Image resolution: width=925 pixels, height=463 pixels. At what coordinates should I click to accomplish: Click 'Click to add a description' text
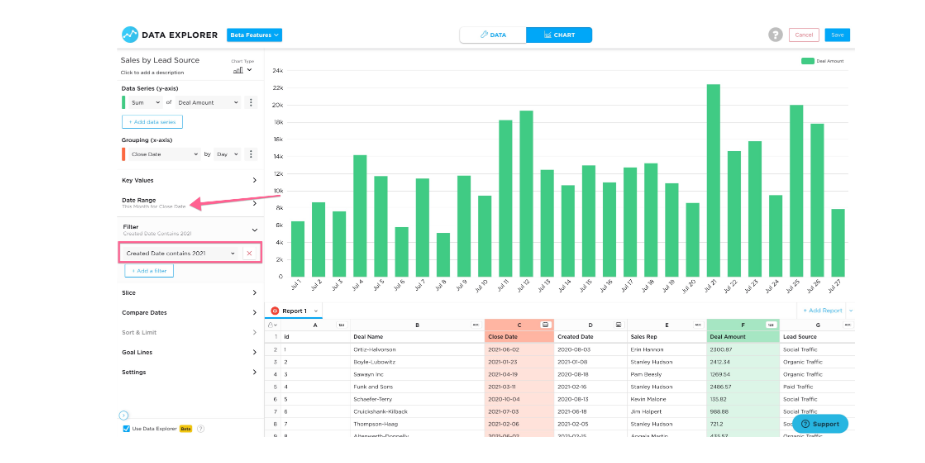tap(152, 73)
